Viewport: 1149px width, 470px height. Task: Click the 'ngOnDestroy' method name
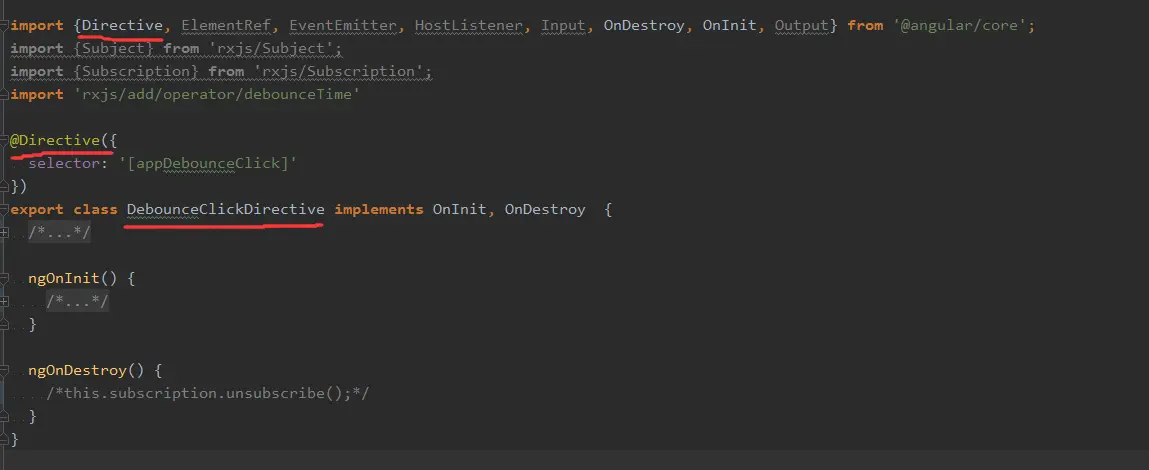click(x=77, y=370)
